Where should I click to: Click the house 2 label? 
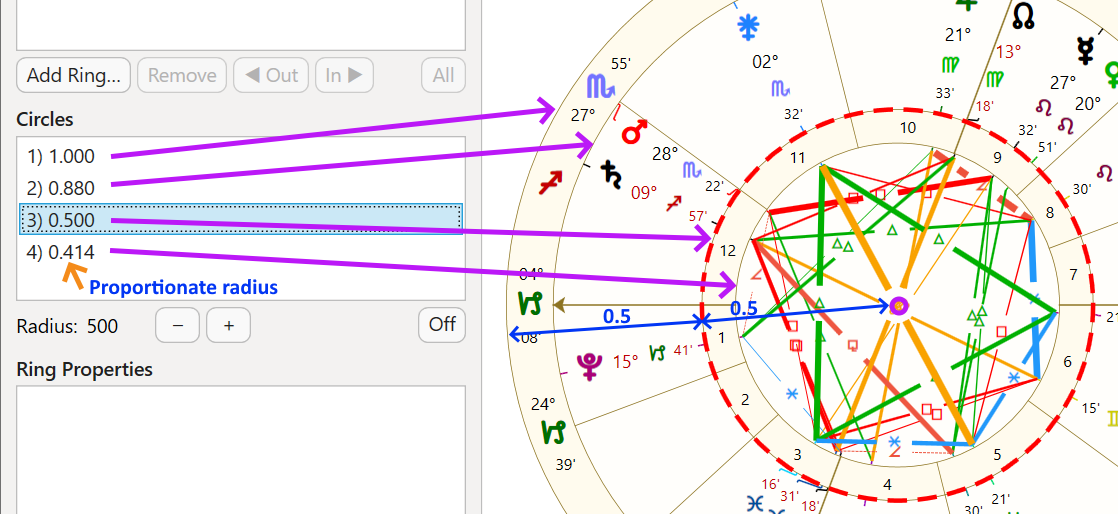(x=745, y=400)
